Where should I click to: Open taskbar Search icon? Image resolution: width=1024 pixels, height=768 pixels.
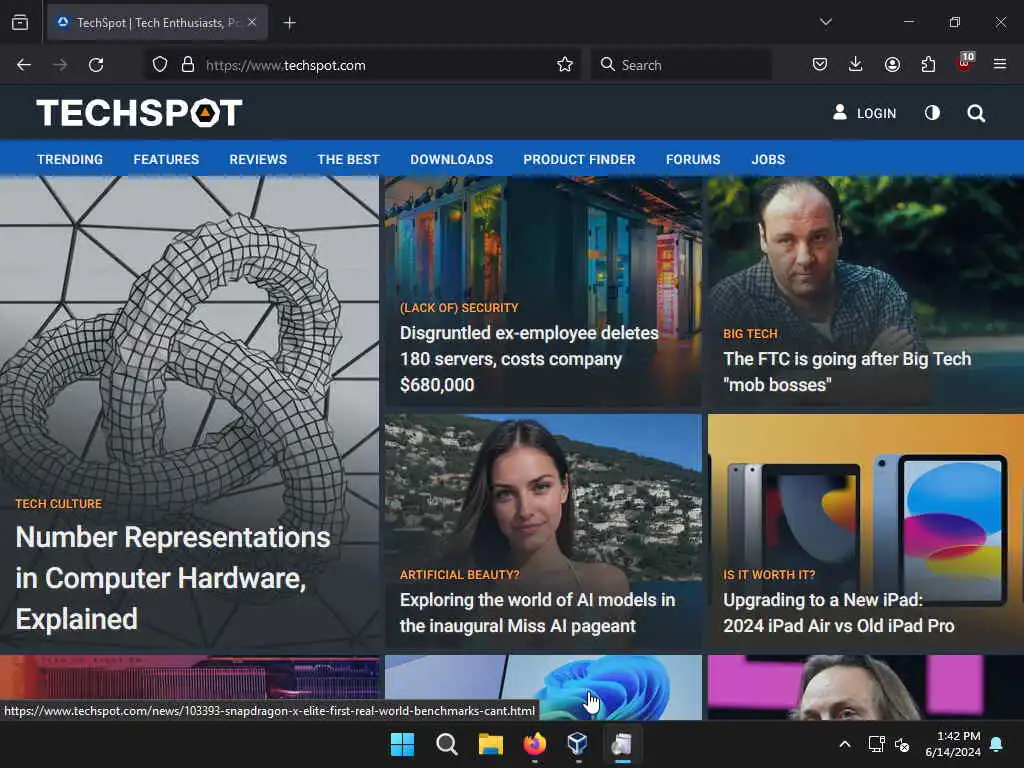tap(447, 744)
